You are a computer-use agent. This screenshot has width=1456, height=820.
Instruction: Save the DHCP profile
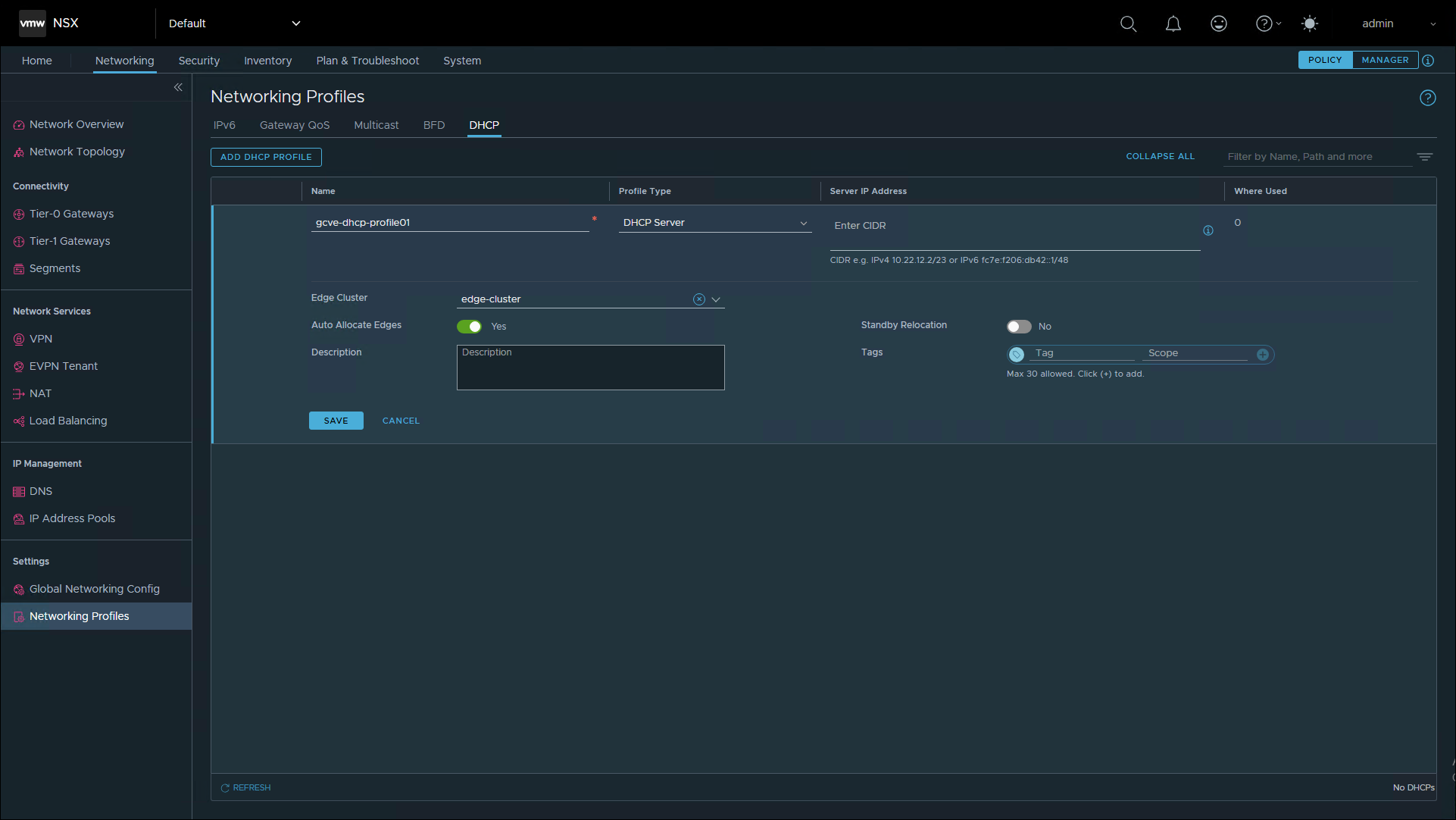click(336, 421)
